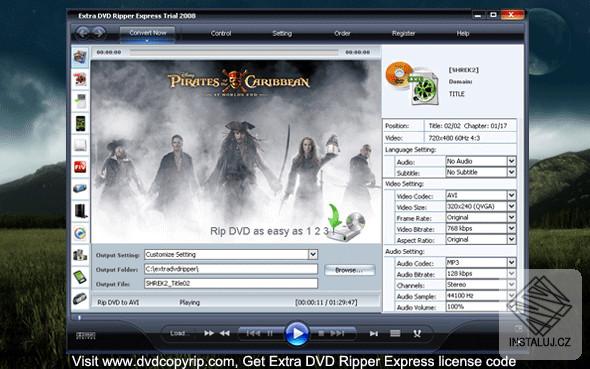Click the 'Title: 02/02 Chapter: 01/17' position value
590x369 pixels.
coord(468,126)
